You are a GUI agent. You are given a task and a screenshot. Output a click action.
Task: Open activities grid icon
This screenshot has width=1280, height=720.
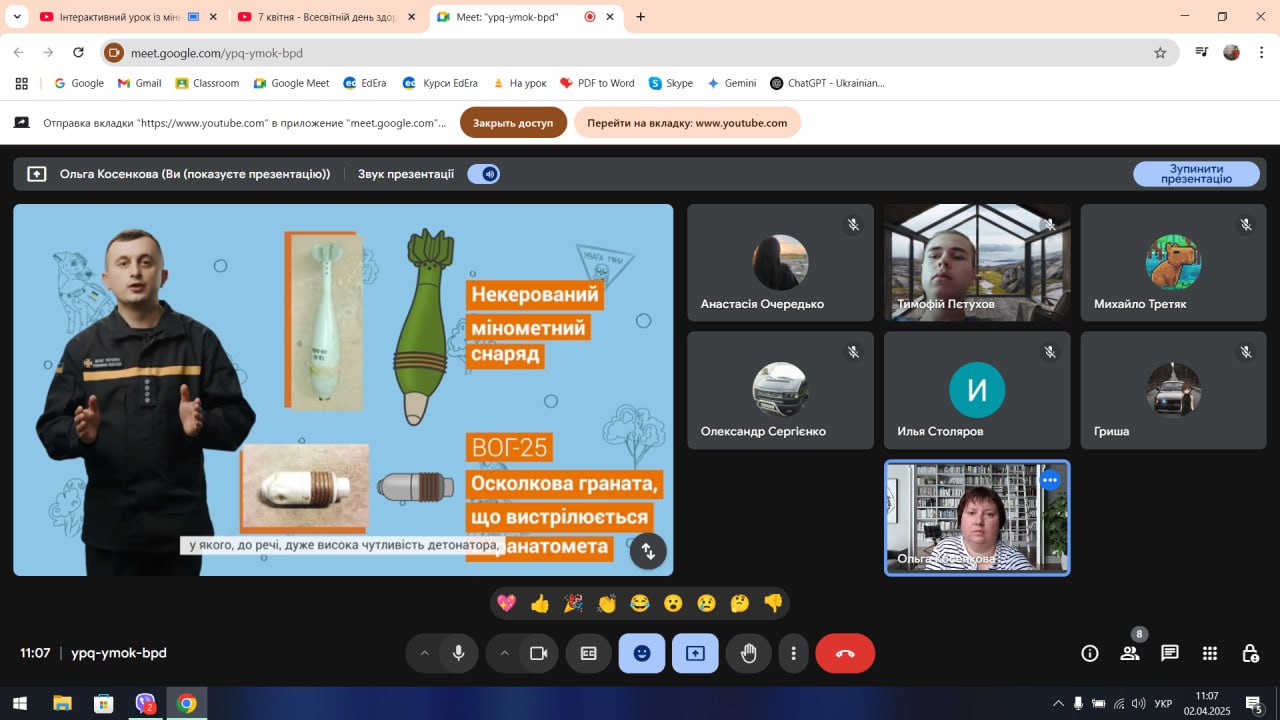click(x=1210, y=653)
